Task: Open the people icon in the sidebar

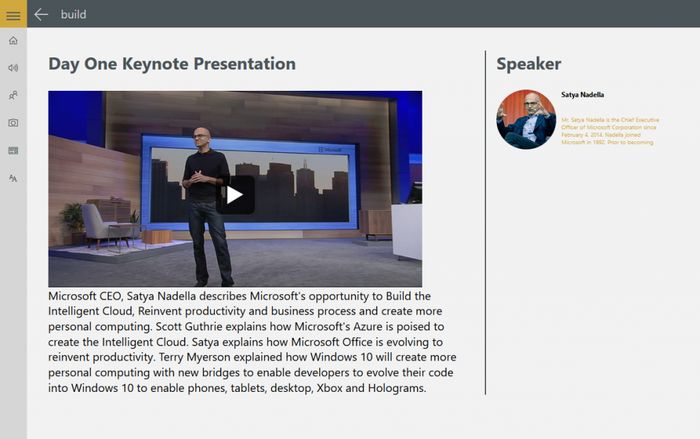Action: click(13, 96)
